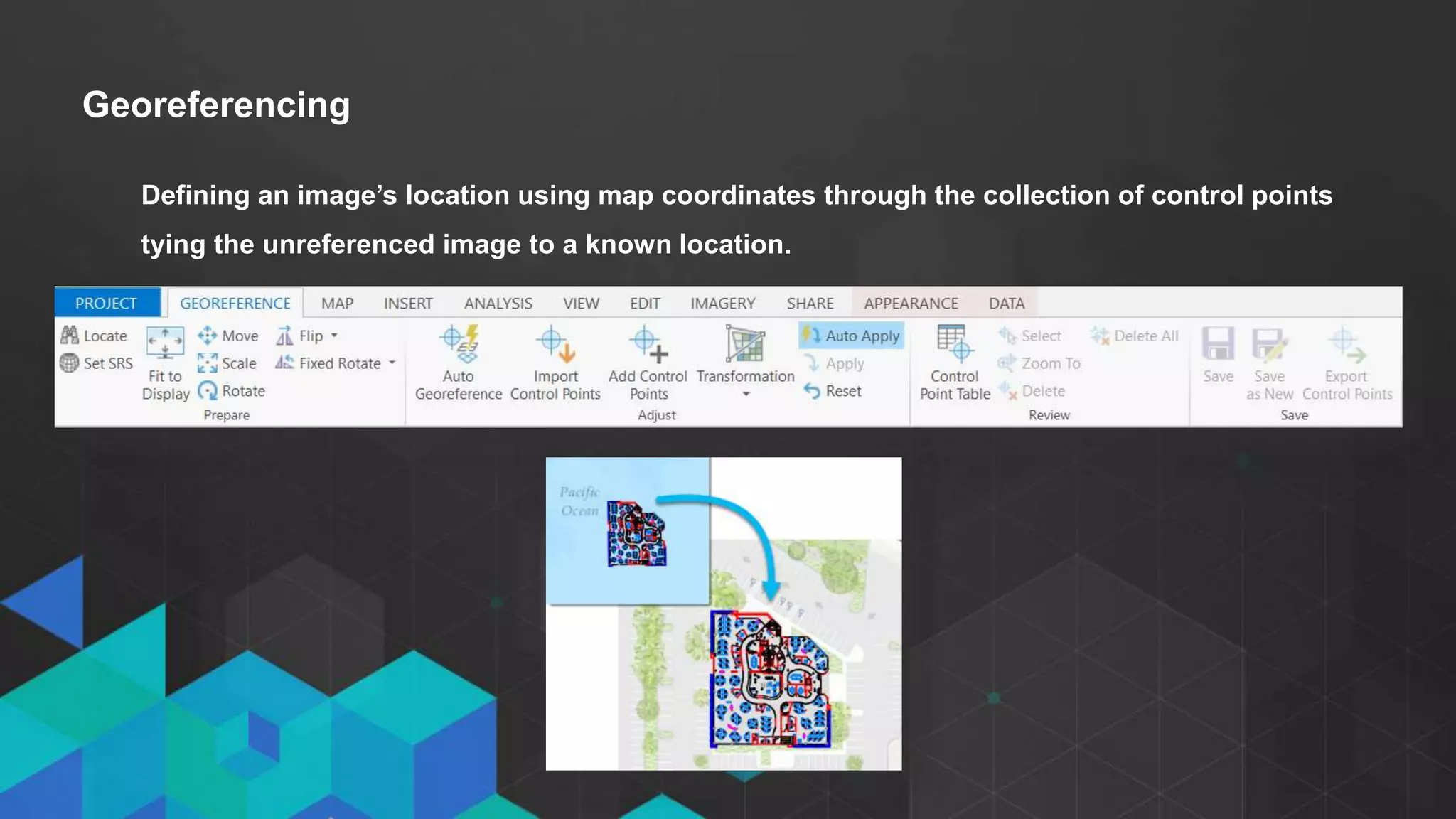Expand the Fixed Rotate dropdown arrow
The image size is (1456, 819).
[x=392, y=363]
